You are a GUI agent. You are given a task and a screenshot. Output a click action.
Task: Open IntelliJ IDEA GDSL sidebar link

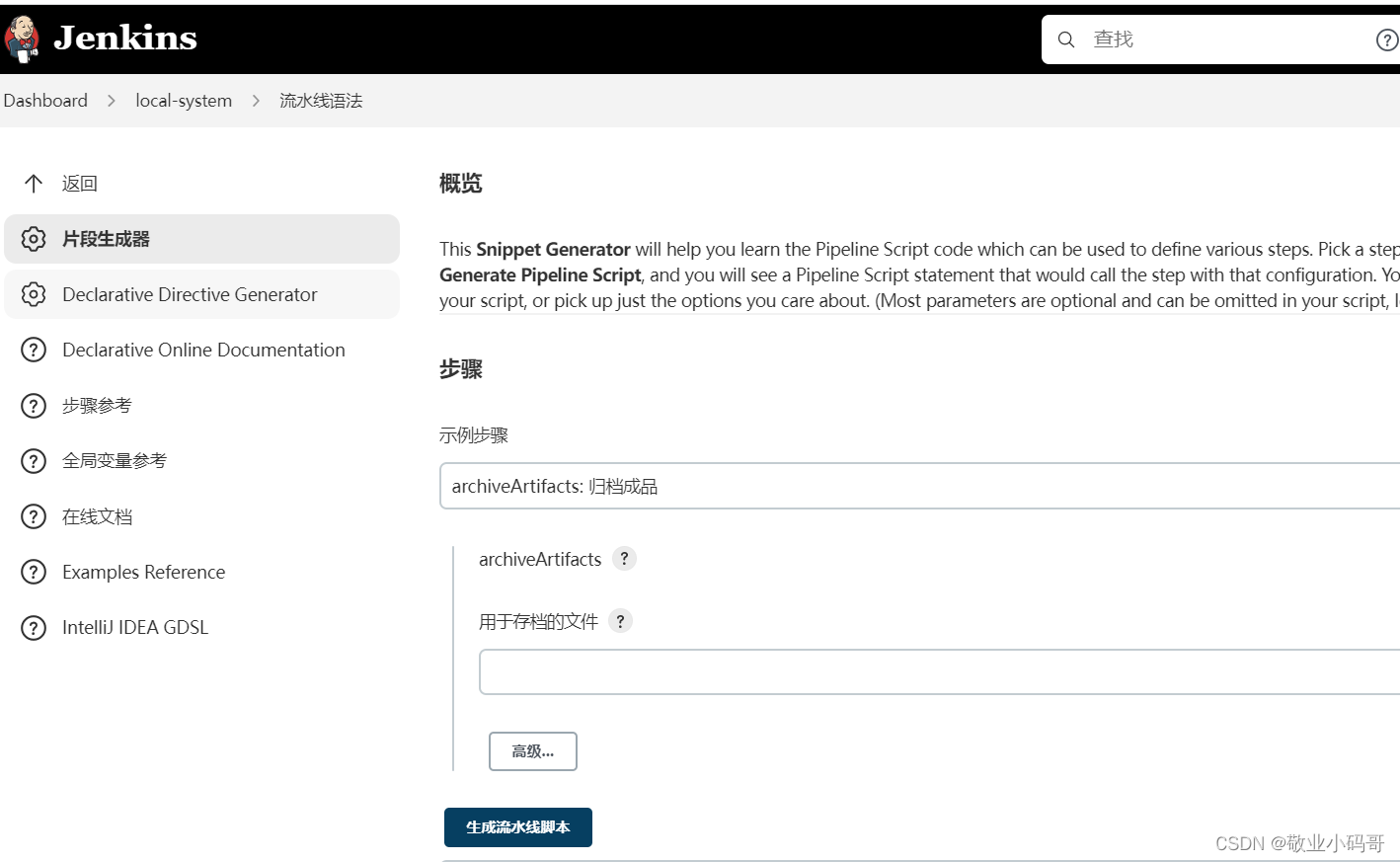tap(135, 627)
